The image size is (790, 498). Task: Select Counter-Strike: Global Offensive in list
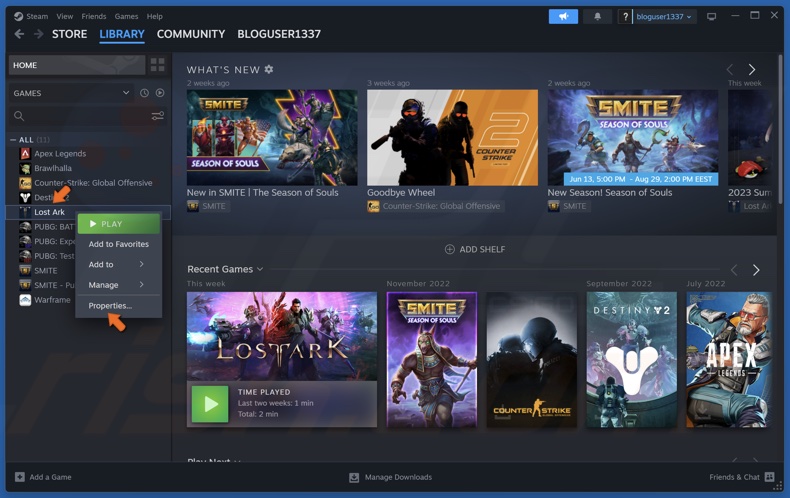pos(93,183)
